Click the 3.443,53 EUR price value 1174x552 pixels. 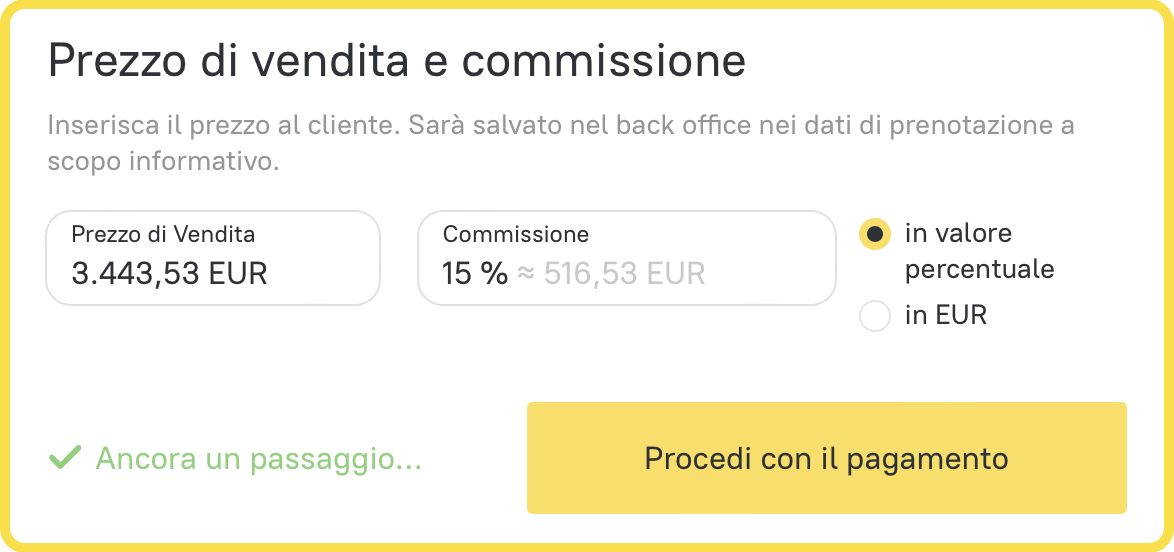[x=169, y=273]
